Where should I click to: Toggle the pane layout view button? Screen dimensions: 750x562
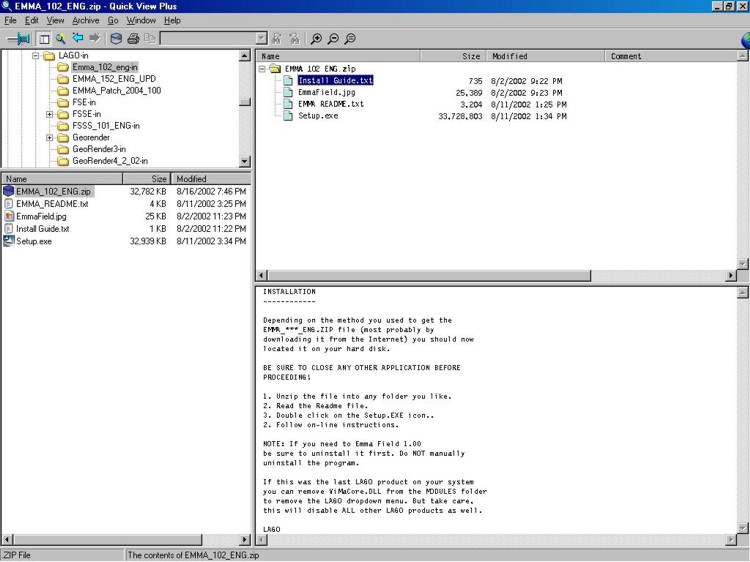(44, 39)
